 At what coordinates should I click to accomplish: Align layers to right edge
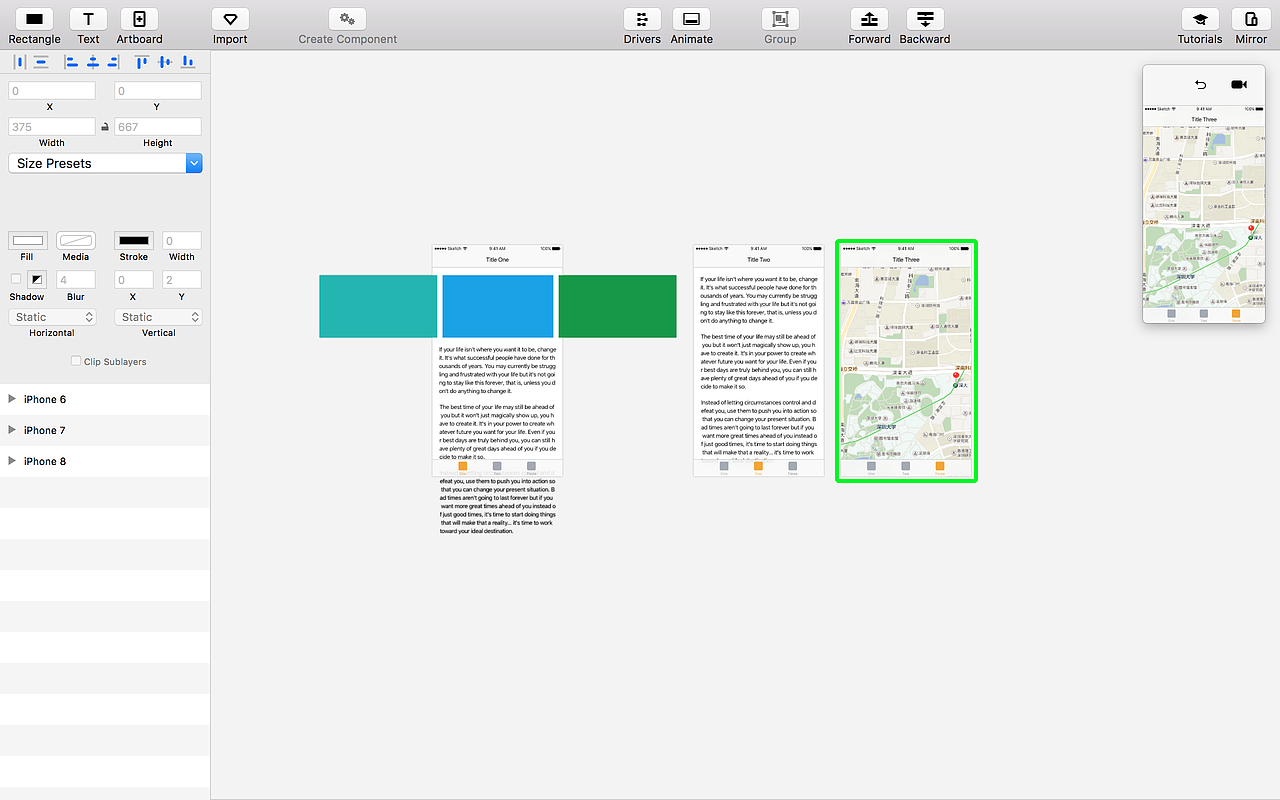[x=113, y=62]
